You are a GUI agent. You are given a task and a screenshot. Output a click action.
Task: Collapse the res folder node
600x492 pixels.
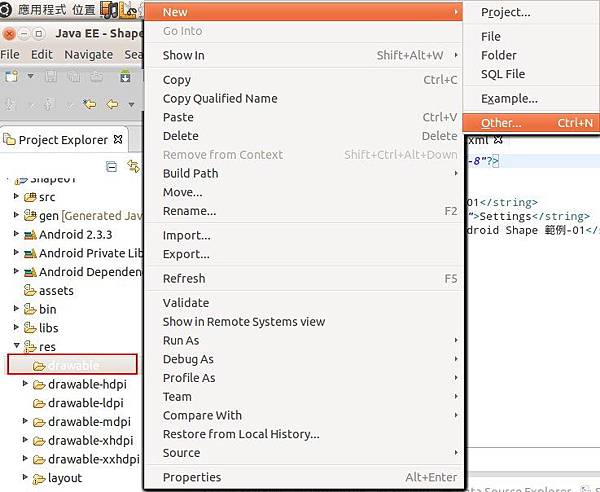[16, 345]
